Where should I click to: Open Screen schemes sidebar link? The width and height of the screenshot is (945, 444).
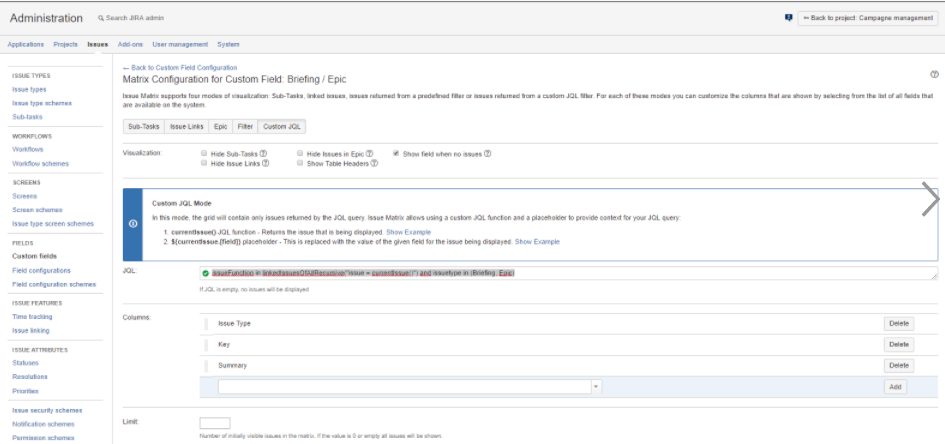click(x=37, y=210)
